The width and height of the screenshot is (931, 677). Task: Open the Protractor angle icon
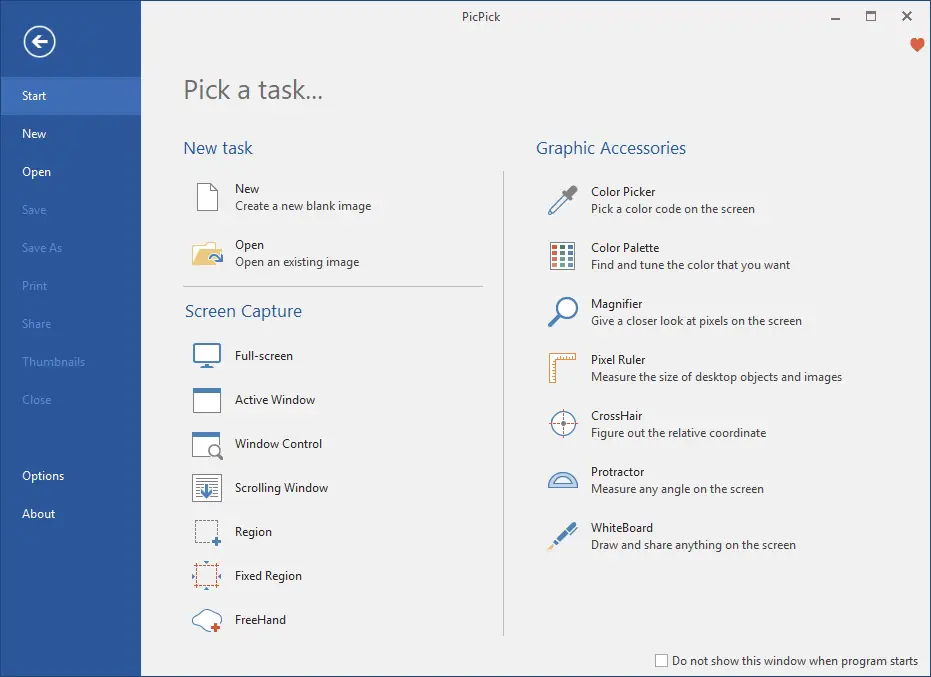563,480
